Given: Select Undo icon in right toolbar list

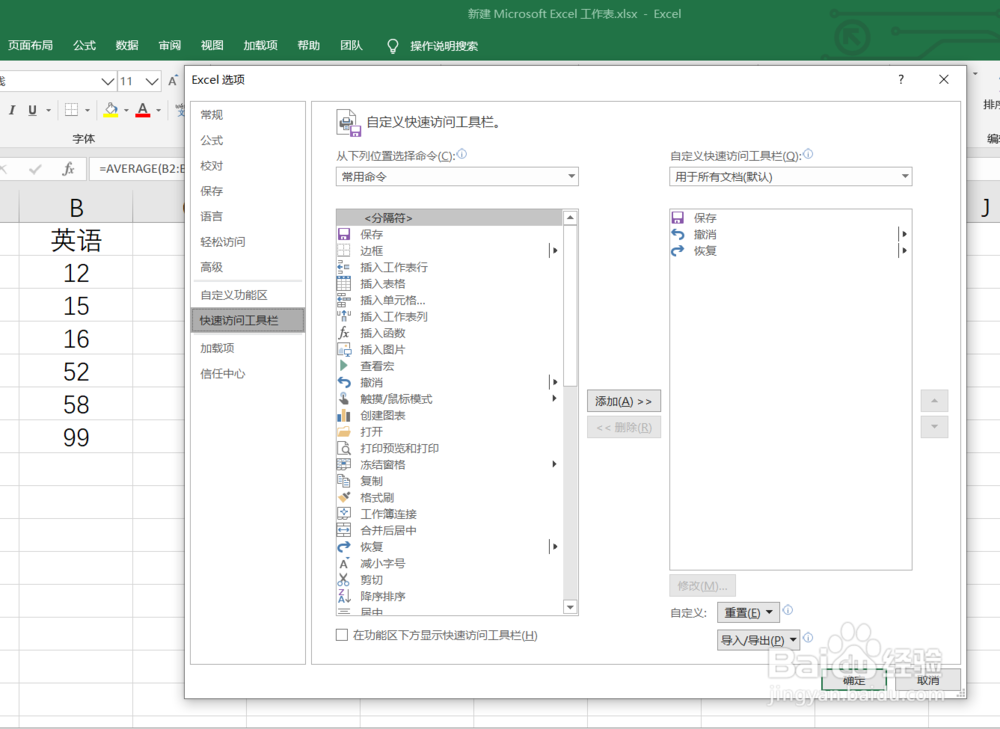Looking at the screenshot, I should coord(677,234).
